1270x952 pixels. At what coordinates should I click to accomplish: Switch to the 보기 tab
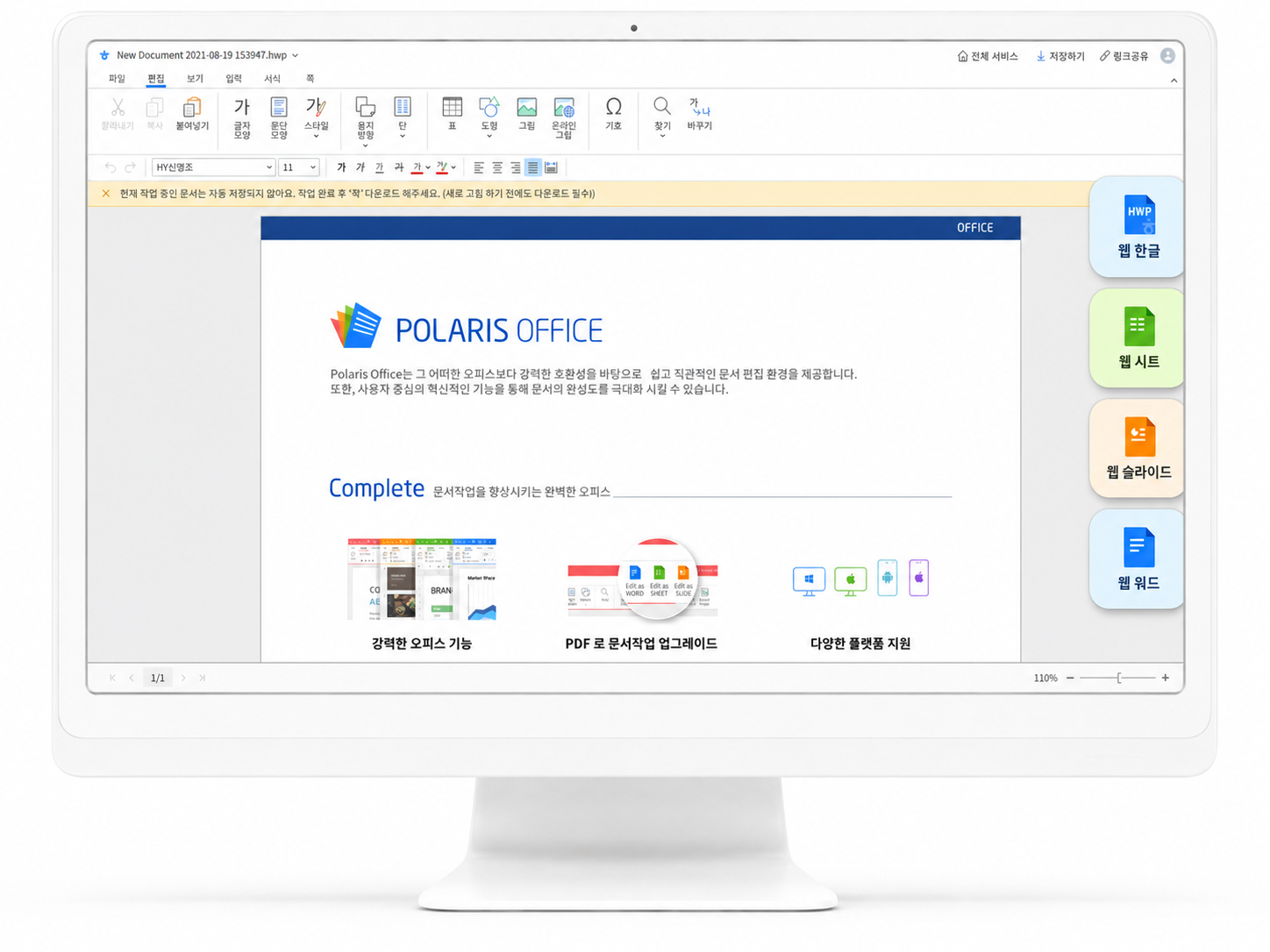[195, 79]
